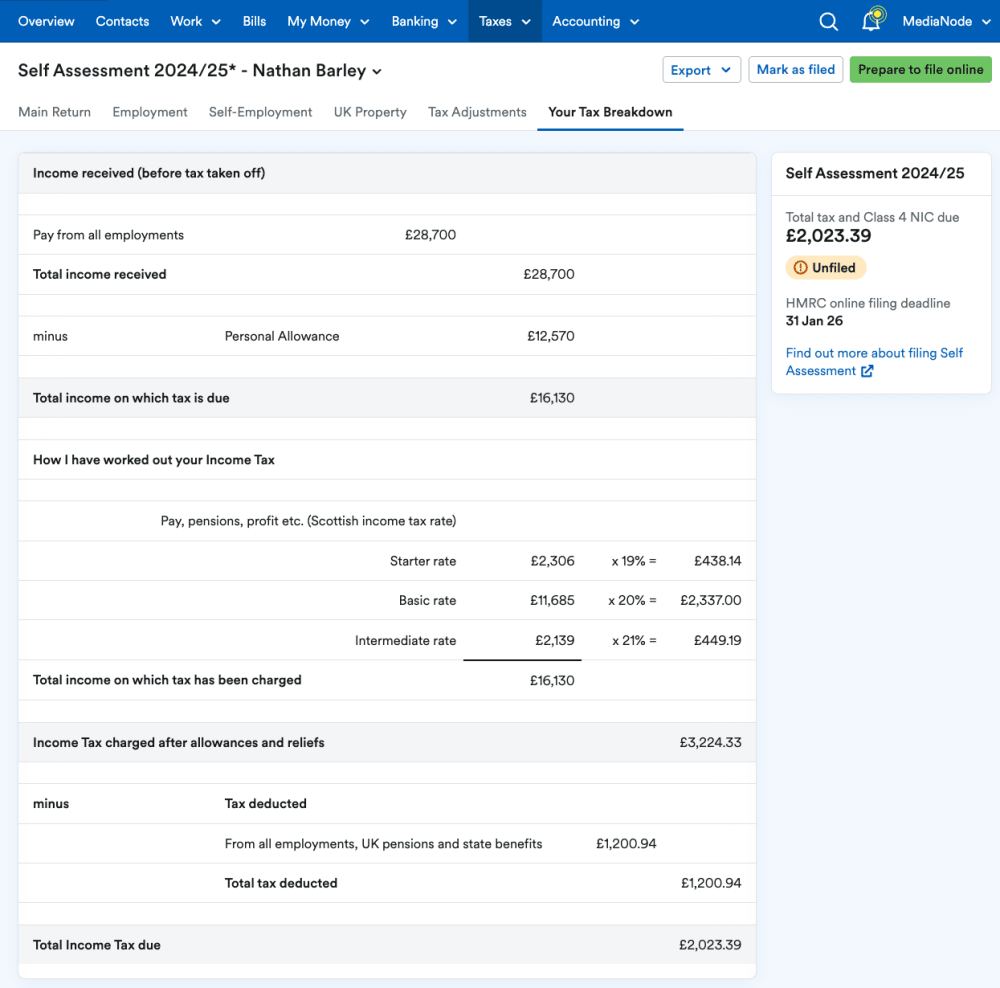Open the search icon in the navigation bar
Image resolution: width=1000 pixels, height=988 pixels.
(x=829, y=21)
